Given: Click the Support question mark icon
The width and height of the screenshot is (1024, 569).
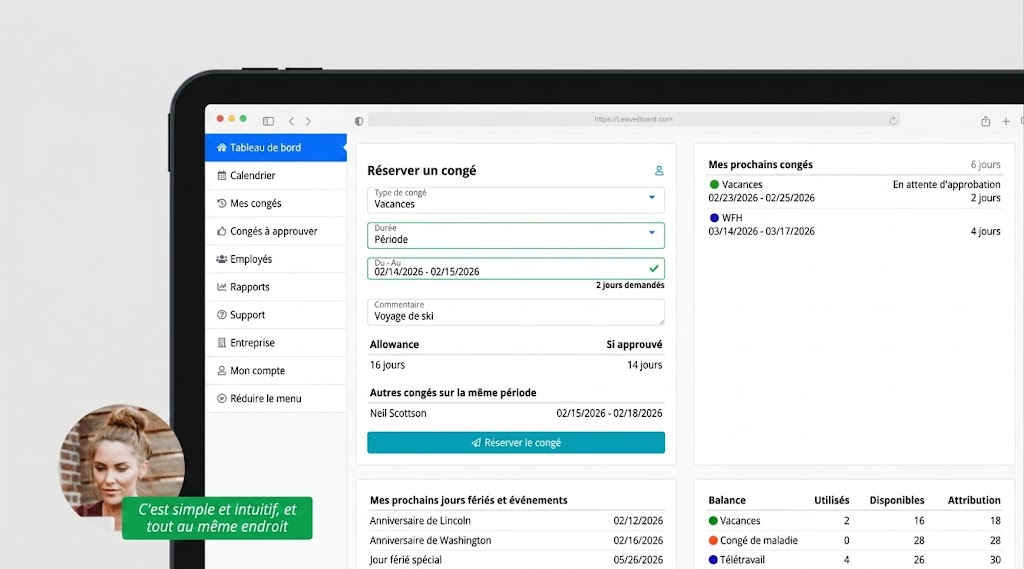Looking at the screenshot, I should pos(221,315).
